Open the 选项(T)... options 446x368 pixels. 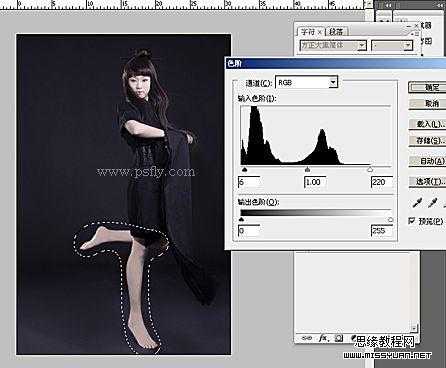(x=428, y=182)
